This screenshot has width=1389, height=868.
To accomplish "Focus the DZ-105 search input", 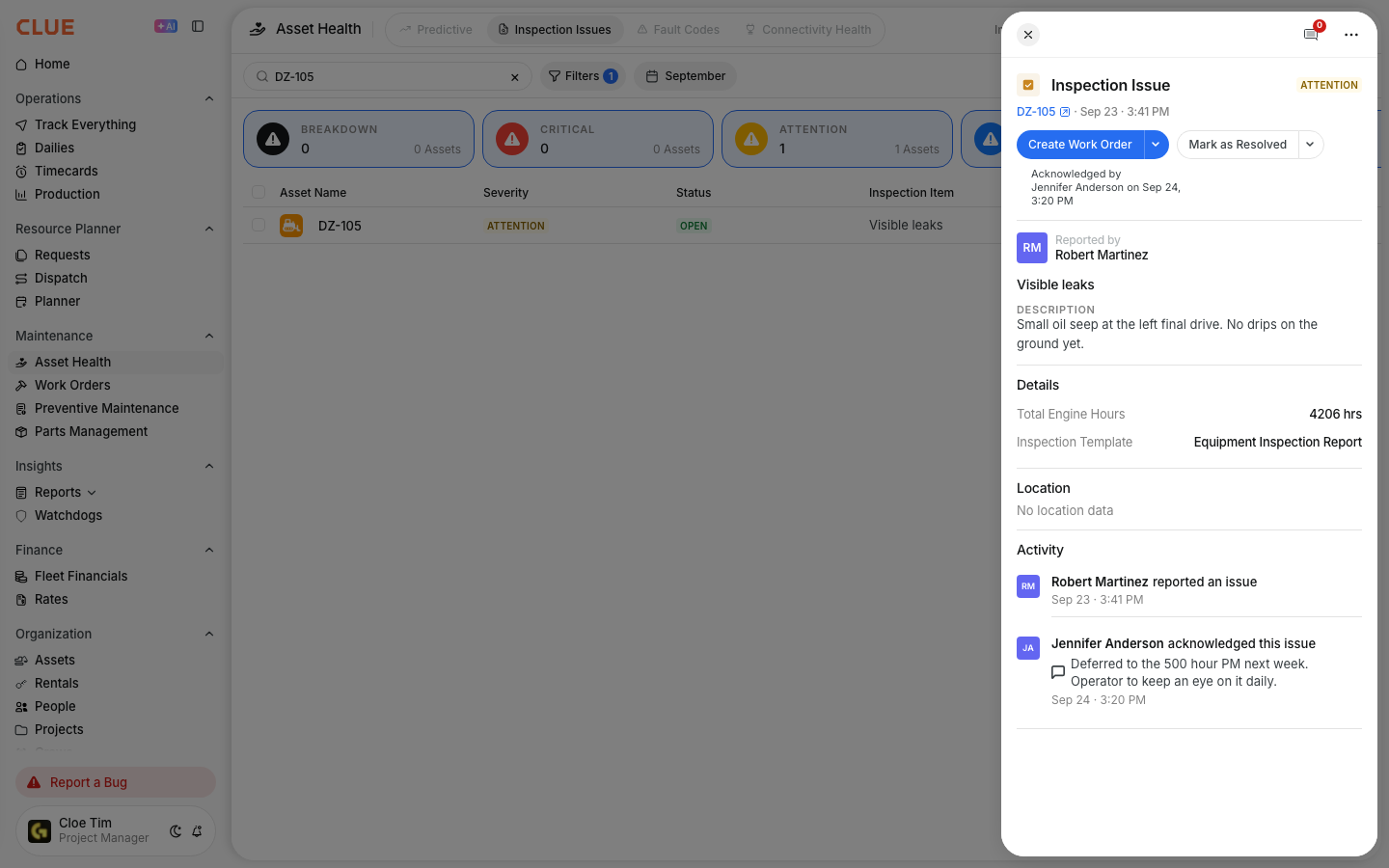I will [x=388, y=77].
